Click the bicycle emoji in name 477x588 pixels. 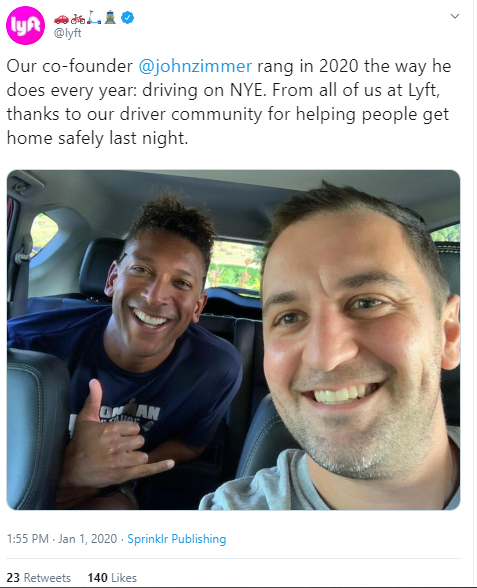pos(78,18)
